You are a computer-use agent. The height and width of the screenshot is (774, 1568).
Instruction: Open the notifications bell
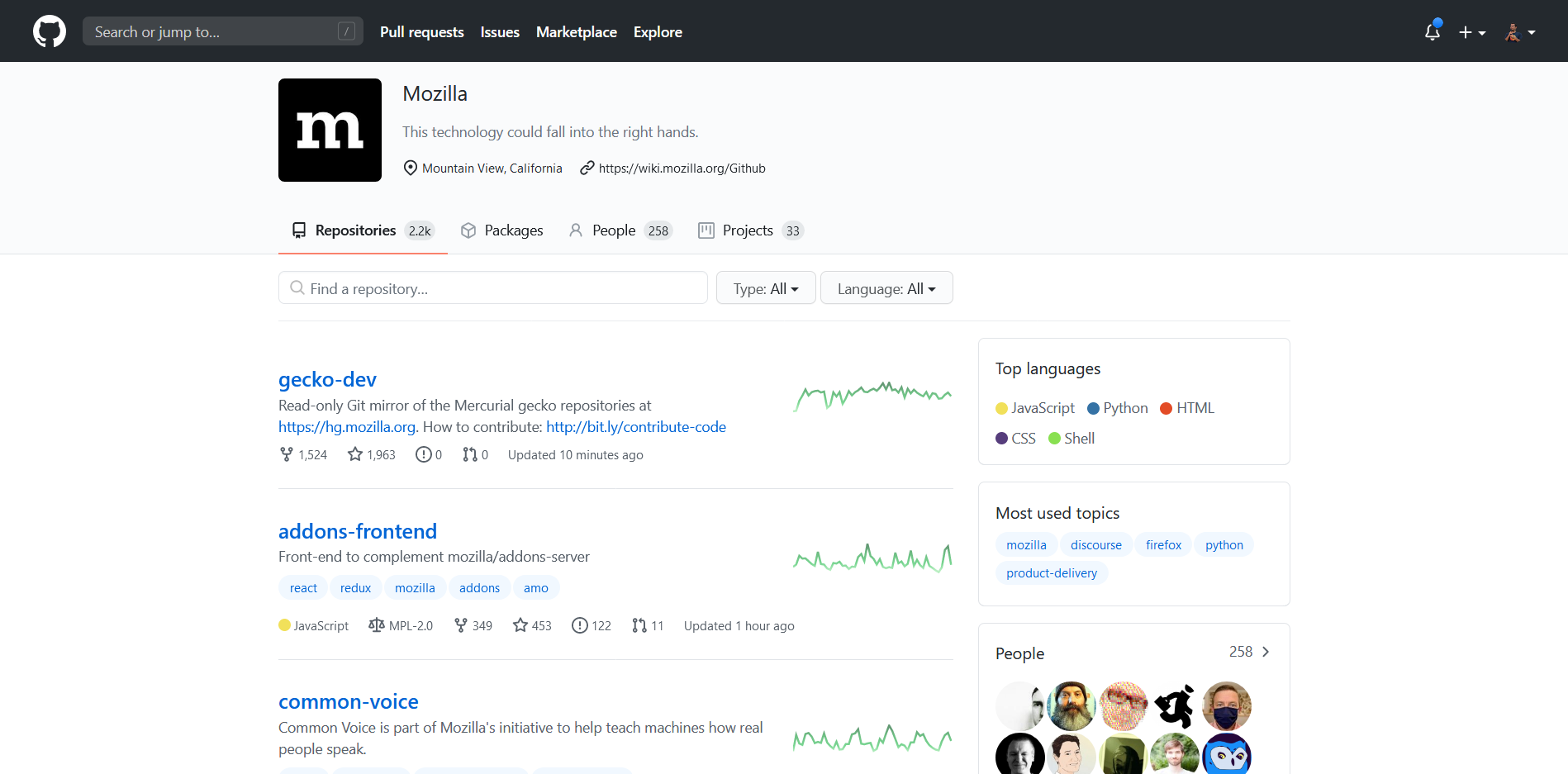[1433, 31]
